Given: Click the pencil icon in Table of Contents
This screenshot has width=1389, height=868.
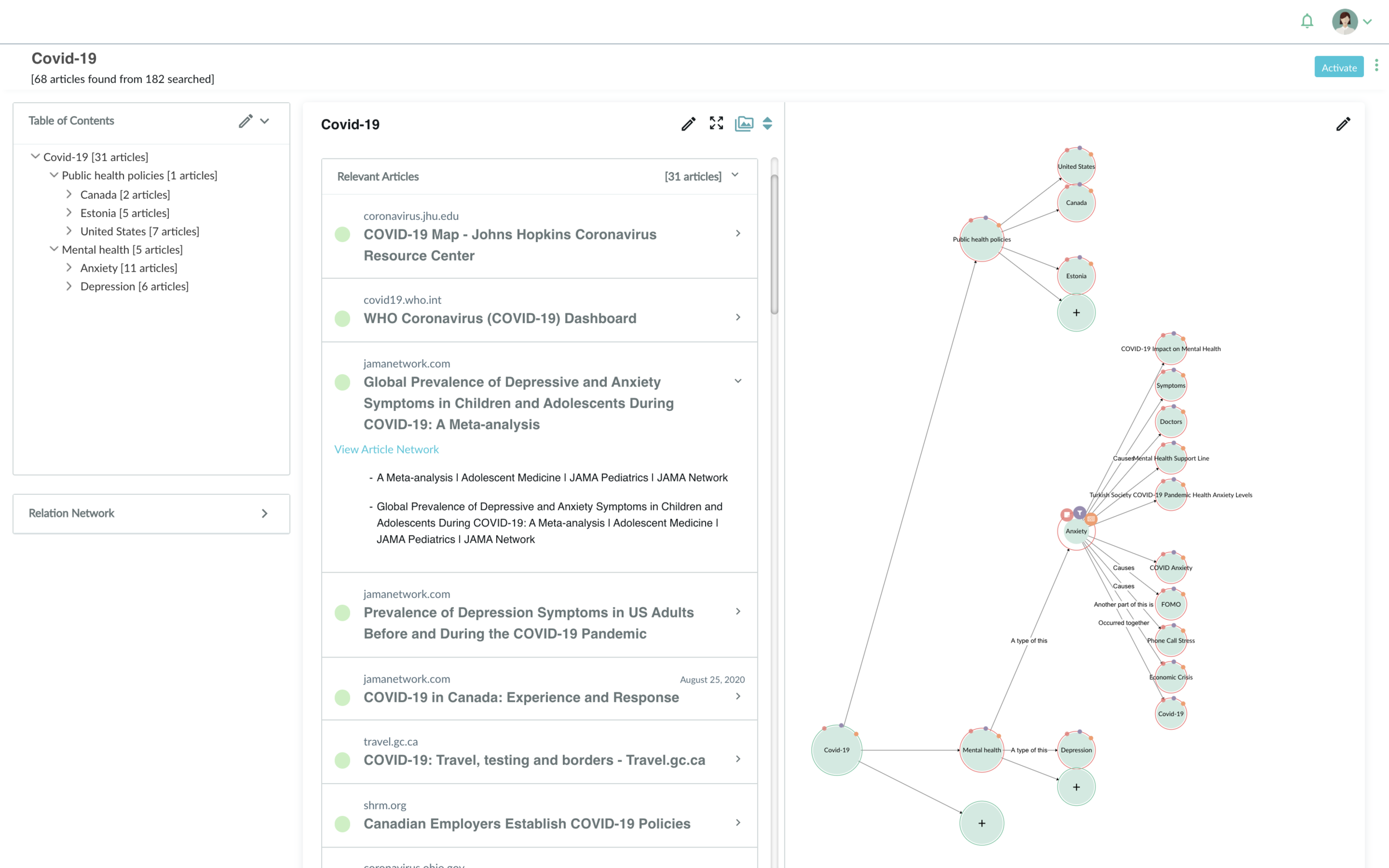Looking at the screenshot, I should click(x=246, y=121).
